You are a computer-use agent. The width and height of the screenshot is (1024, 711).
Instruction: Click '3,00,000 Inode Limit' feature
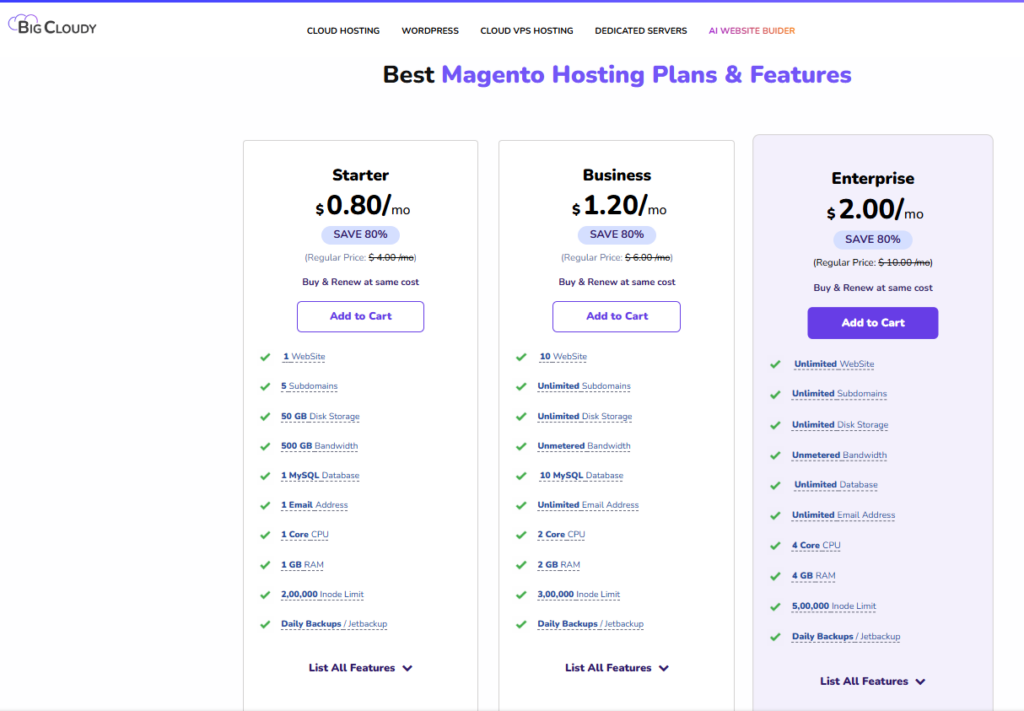tap(579, 594)
